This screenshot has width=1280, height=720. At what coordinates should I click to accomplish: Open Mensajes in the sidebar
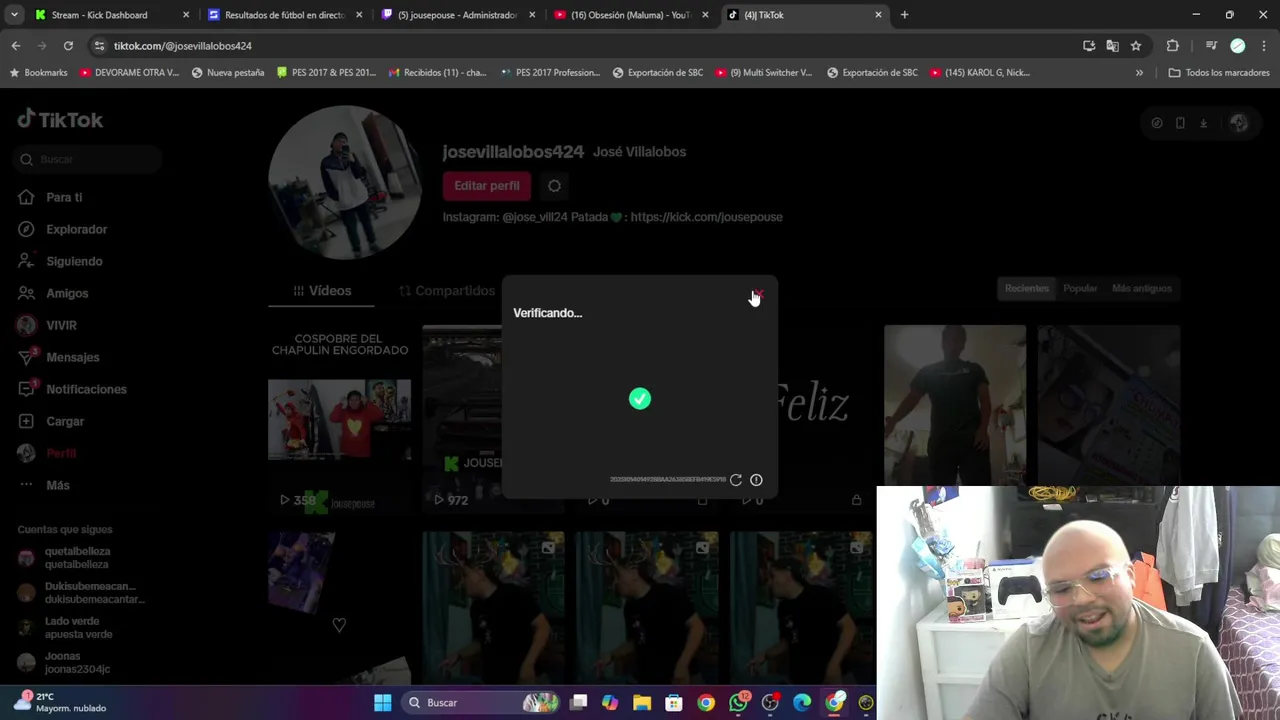pos(72,357)
